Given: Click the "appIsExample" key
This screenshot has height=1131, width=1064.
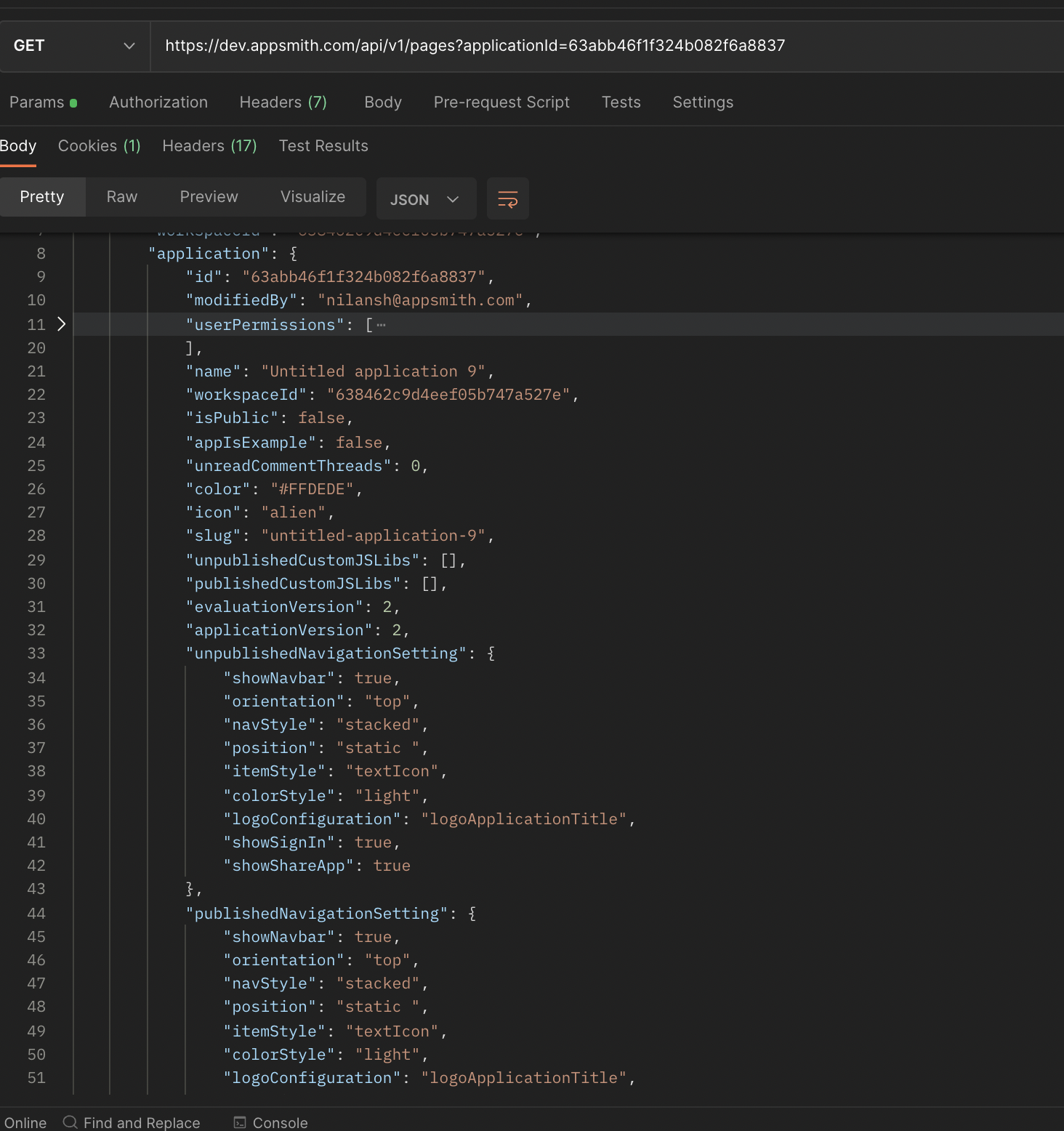Looking at the screenshot, I should tap(251, 443).
